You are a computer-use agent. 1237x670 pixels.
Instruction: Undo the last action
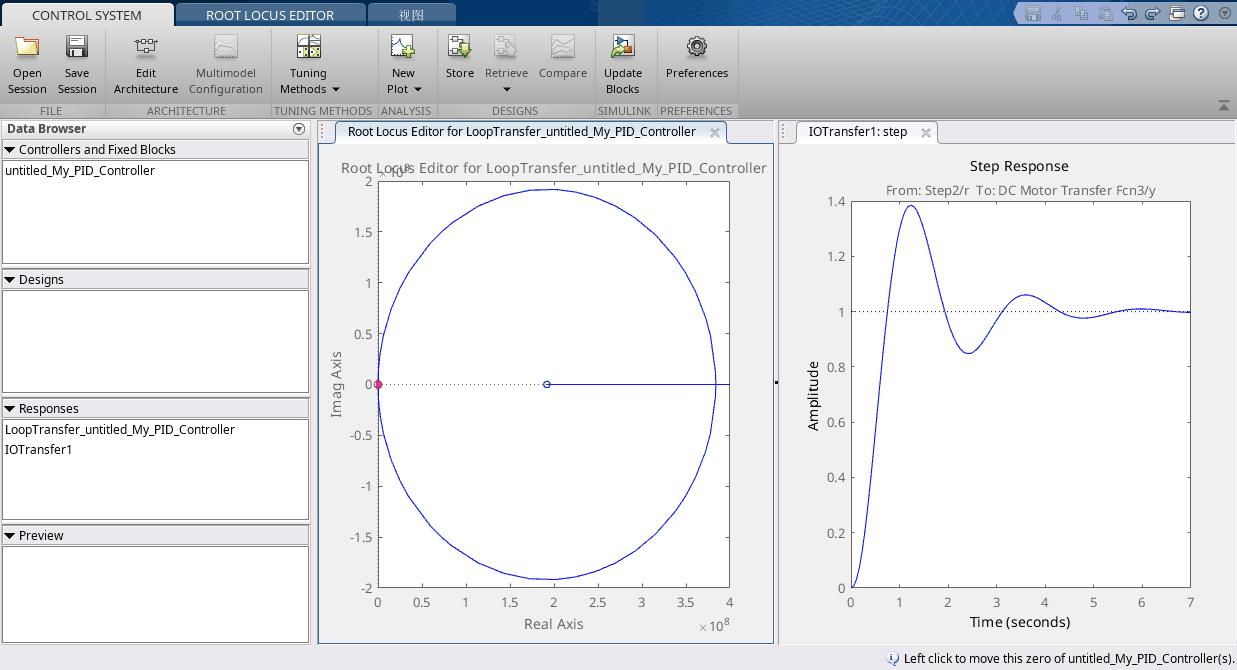pos(1129,13)
